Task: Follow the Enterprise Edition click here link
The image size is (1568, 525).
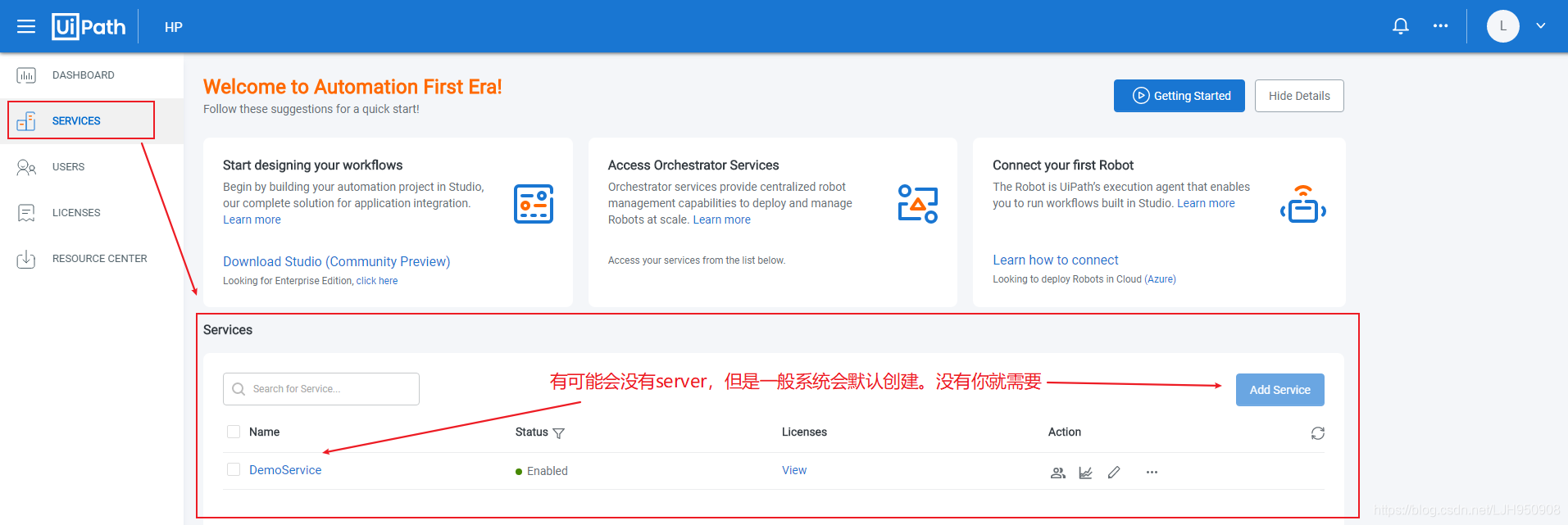Action: point(377,281)
